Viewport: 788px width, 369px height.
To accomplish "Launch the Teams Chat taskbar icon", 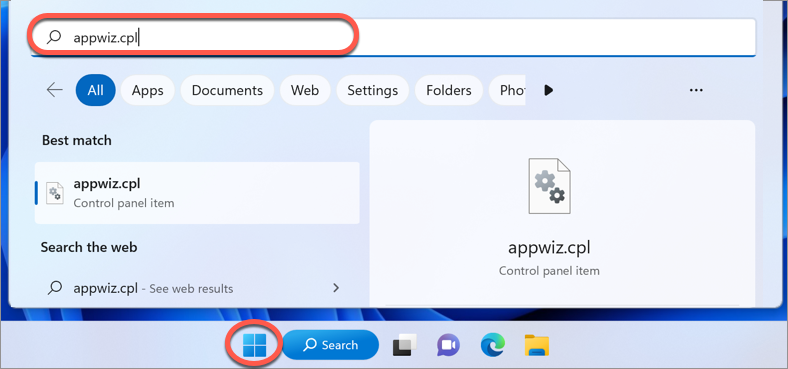I will (x=448, y=345).
